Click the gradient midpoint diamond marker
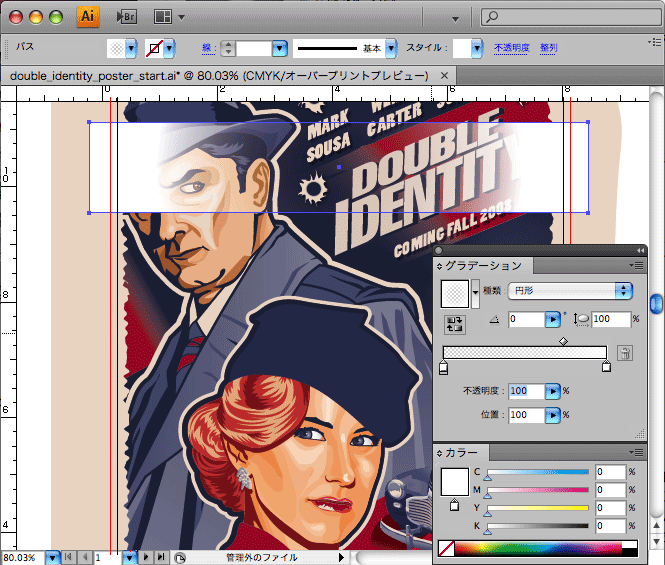 [x=563, y=341]
